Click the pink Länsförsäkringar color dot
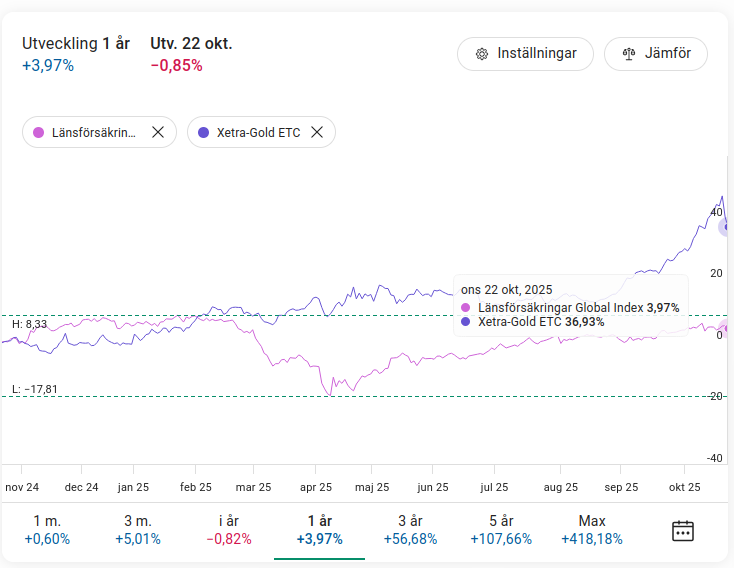This screenshot has height=568, width=734. pyautogui.click(x=39, y=132)
